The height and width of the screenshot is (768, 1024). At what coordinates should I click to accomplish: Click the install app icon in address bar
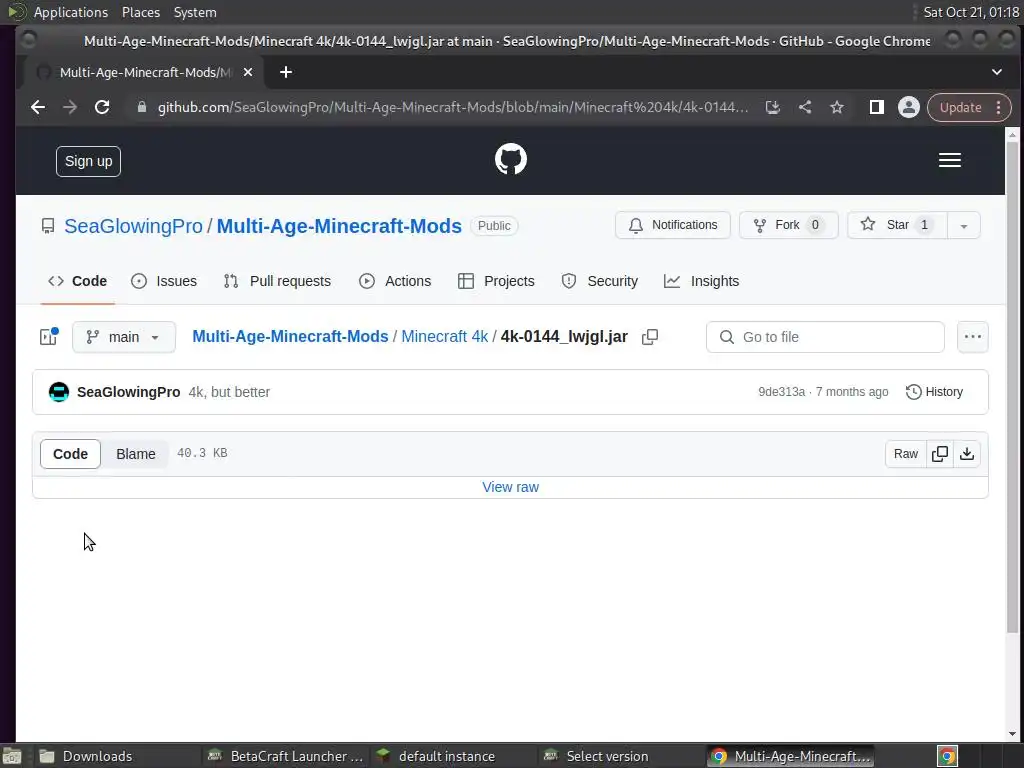(x=773, y=107)
